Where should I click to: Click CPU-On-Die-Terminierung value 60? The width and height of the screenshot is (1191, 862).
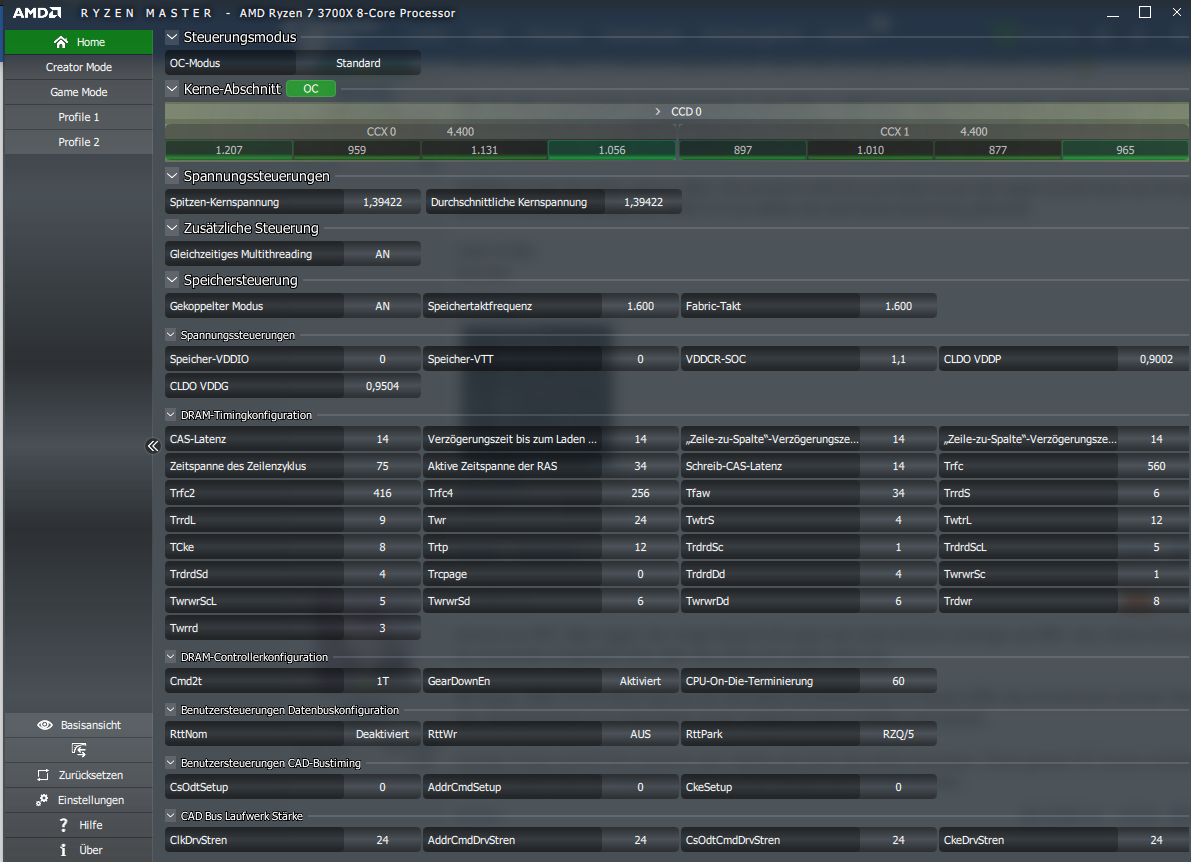pyautogui.click(x=898, y=681)
